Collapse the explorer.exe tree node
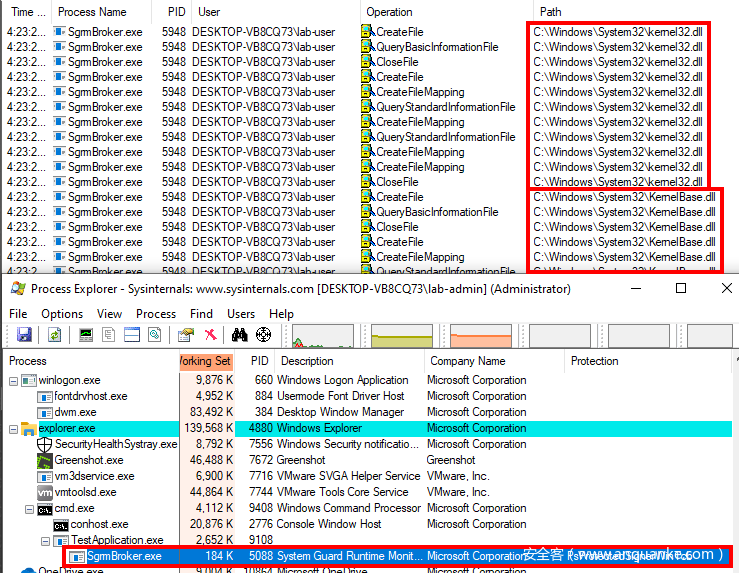Image resolution: width=739 pixels, height=573 pixels. pos(14,429)
